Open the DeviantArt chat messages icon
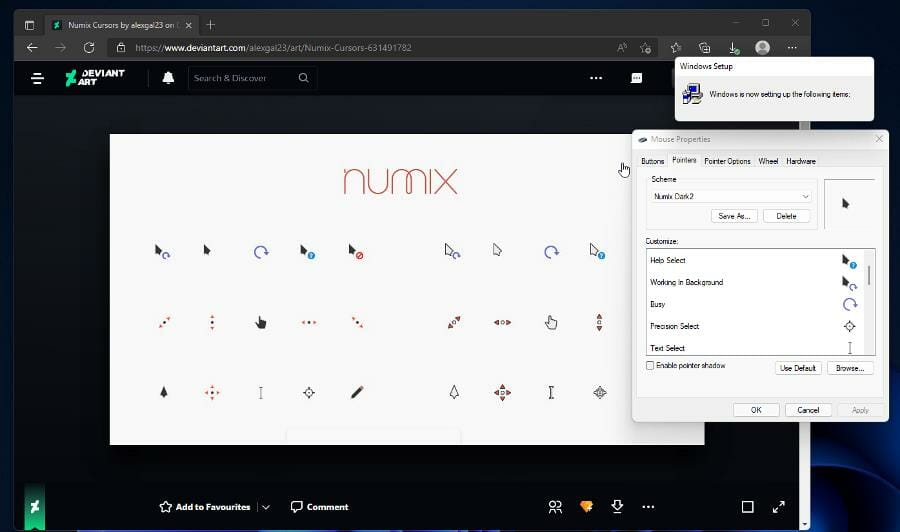Viewport: 900px width, 532px height. [637, 78]
